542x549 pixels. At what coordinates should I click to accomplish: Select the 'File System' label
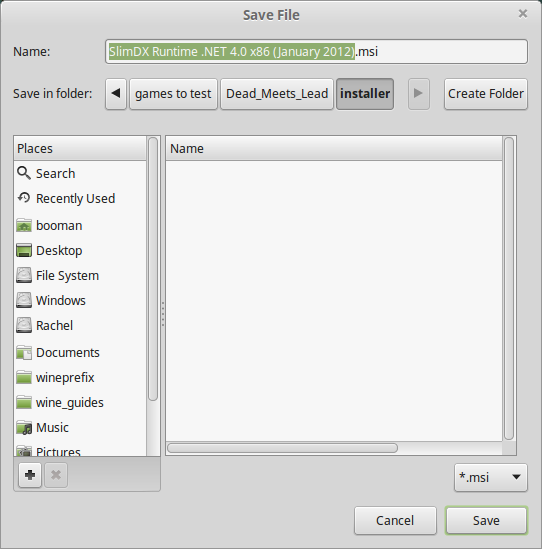(x=68, y=276)
